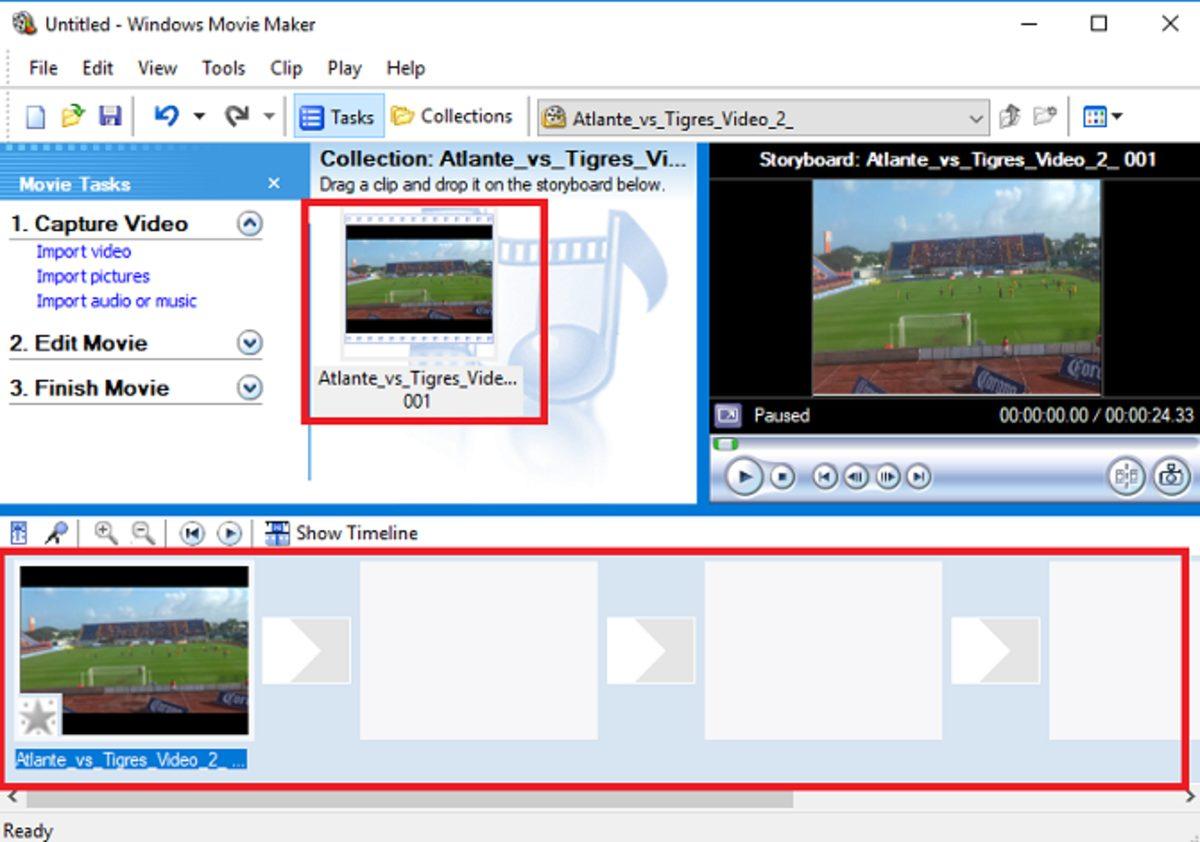This screenshot has height=842, width=1200.
Task: Click the Undo arrow icon
Action: tap(165, 117)
